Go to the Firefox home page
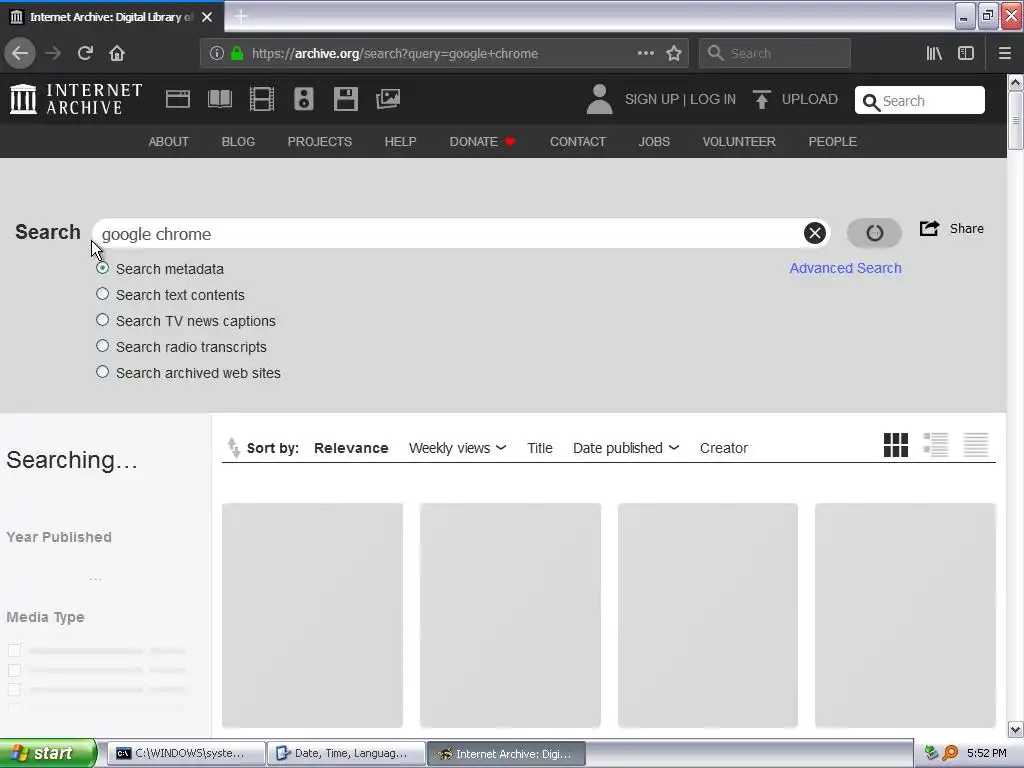Image resolution: width=1024 pixels, height=768 pixels. 117,53
